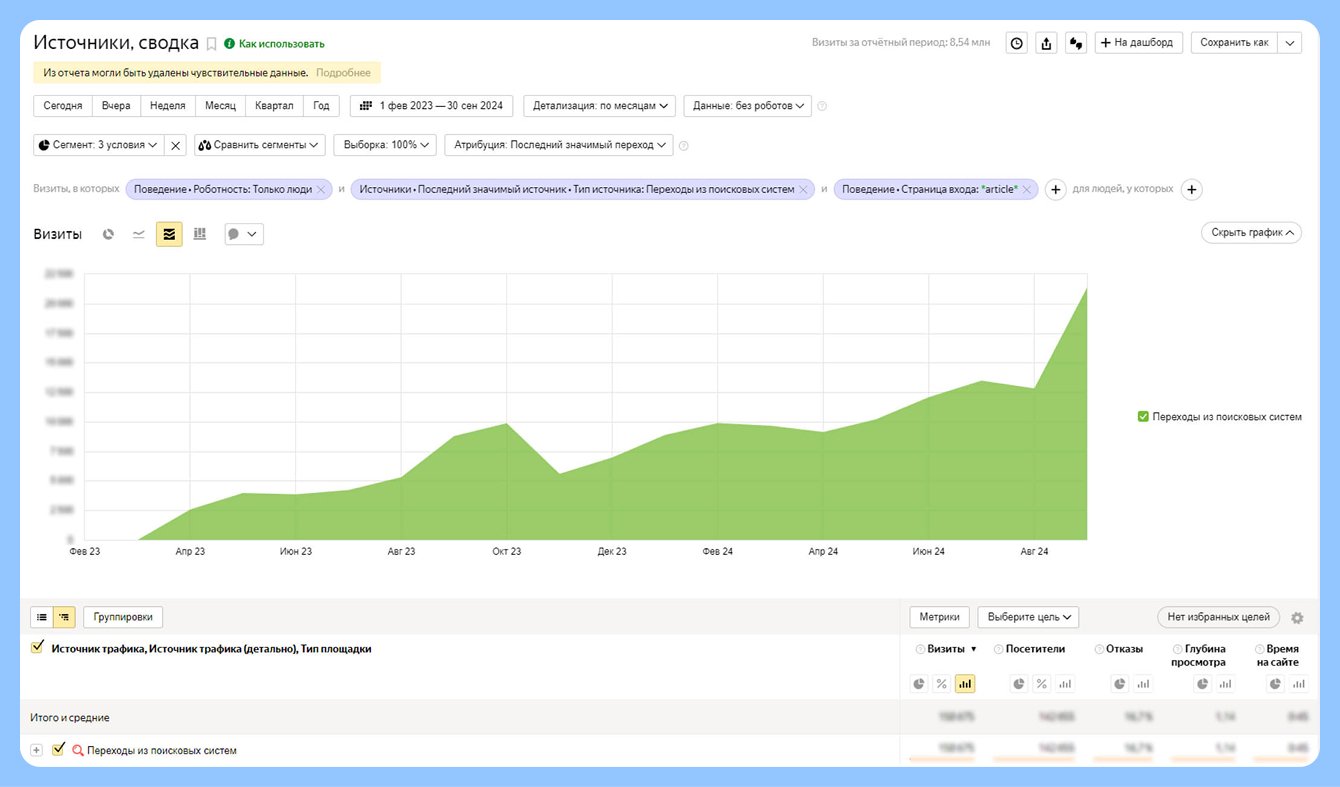Open table settings gear icon
The height and width of the screenshot is (787, 1340).
[x=1297, y=618]
